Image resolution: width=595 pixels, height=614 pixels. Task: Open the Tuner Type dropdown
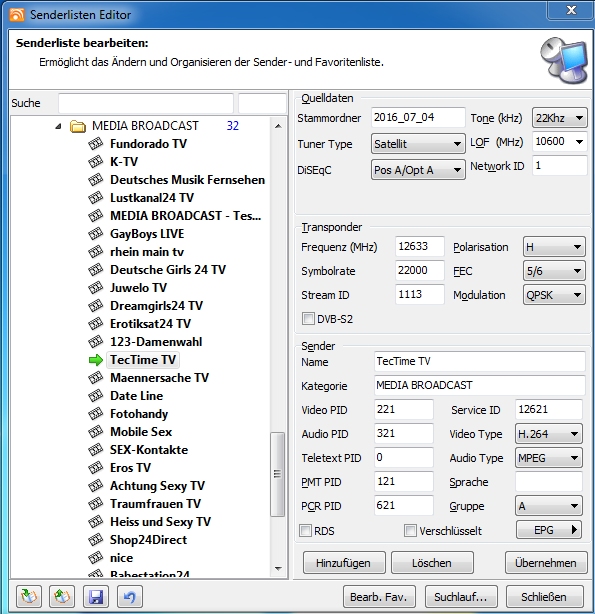pos(418,144)
